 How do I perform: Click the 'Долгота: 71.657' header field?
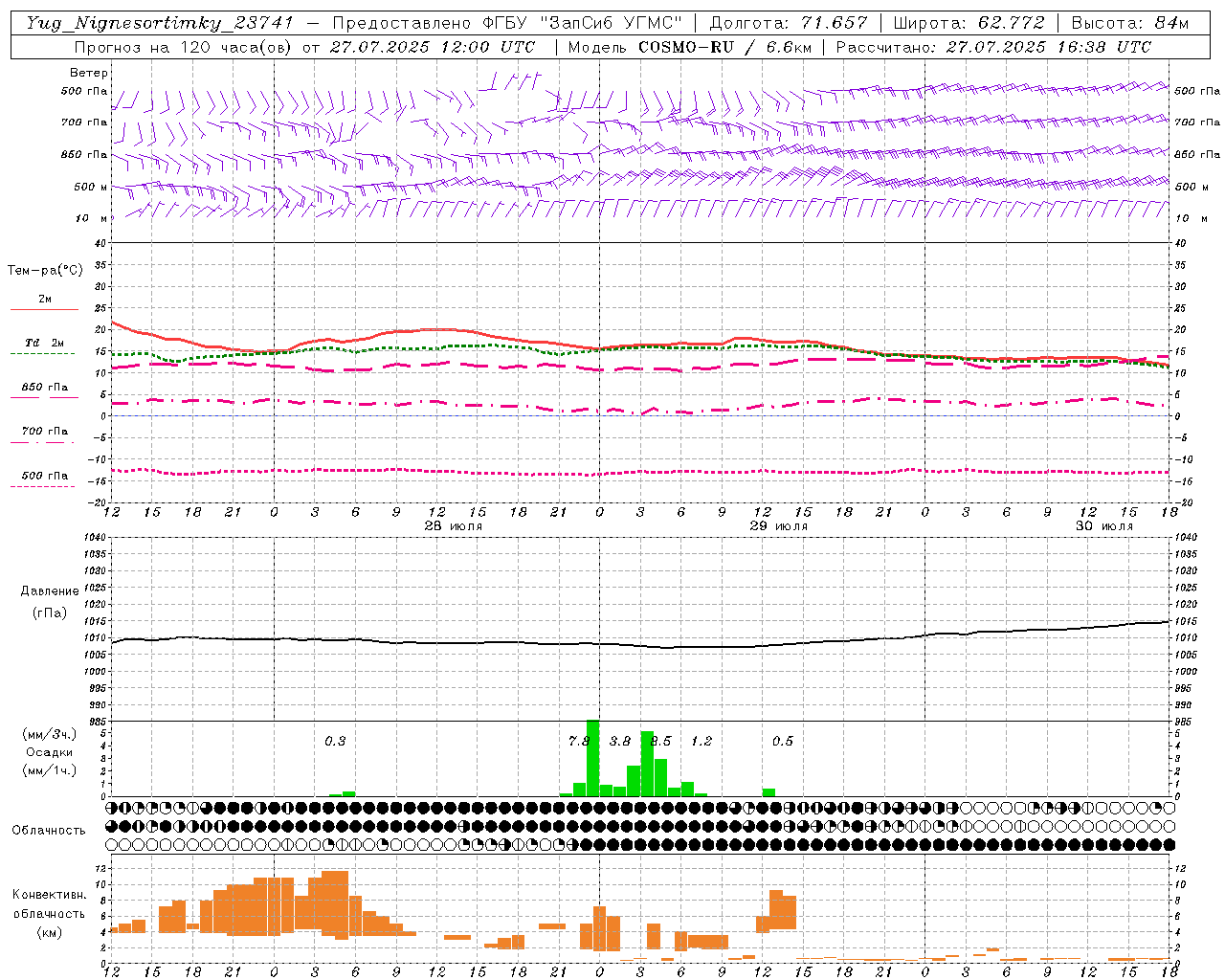pos(789,23)
